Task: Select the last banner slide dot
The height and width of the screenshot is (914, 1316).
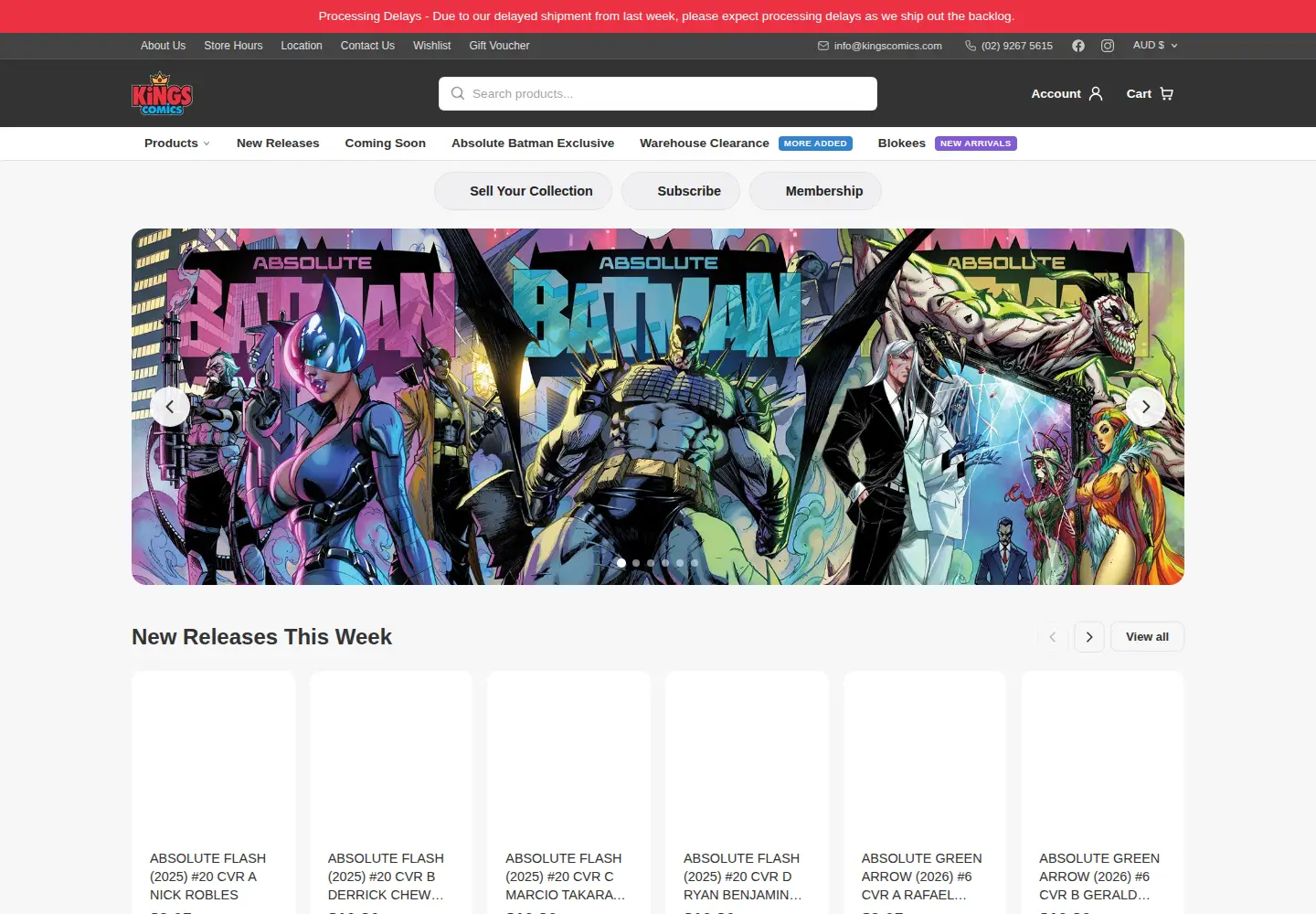Action: point(695,563)
